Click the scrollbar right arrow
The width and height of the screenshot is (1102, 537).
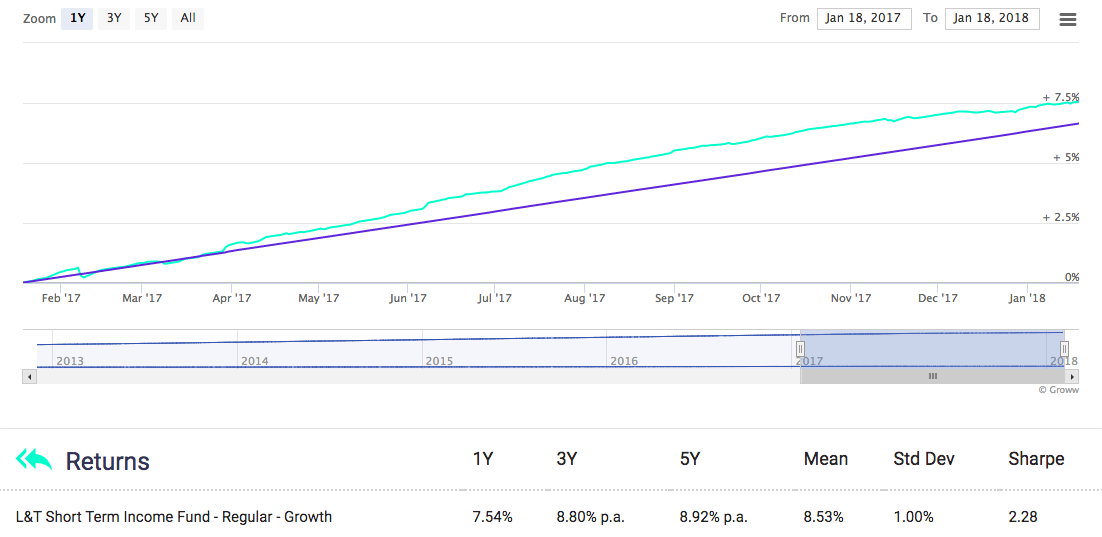pyautogui.click(x=1073, y=377)
